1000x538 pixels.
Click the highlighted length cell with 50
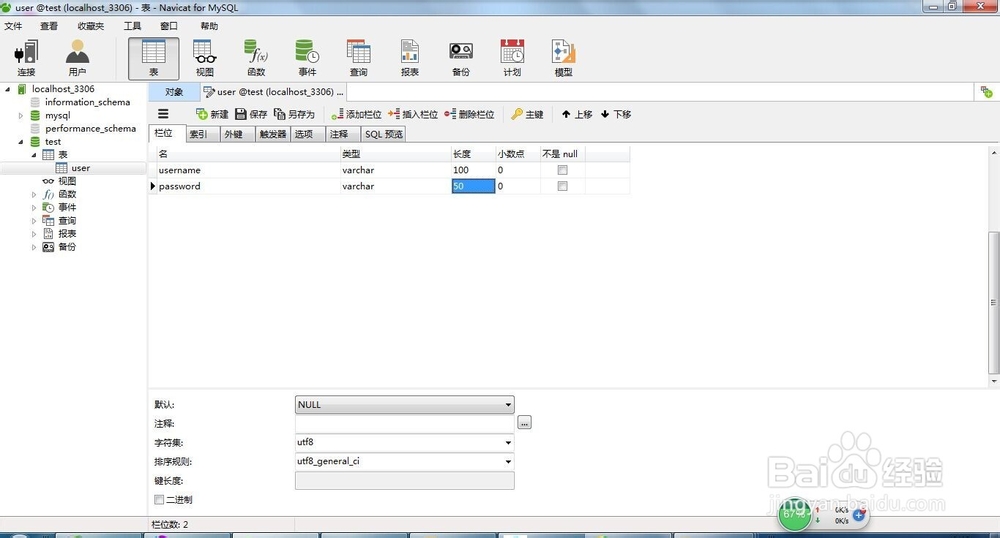pyautogui.click(x=473, y=186)
